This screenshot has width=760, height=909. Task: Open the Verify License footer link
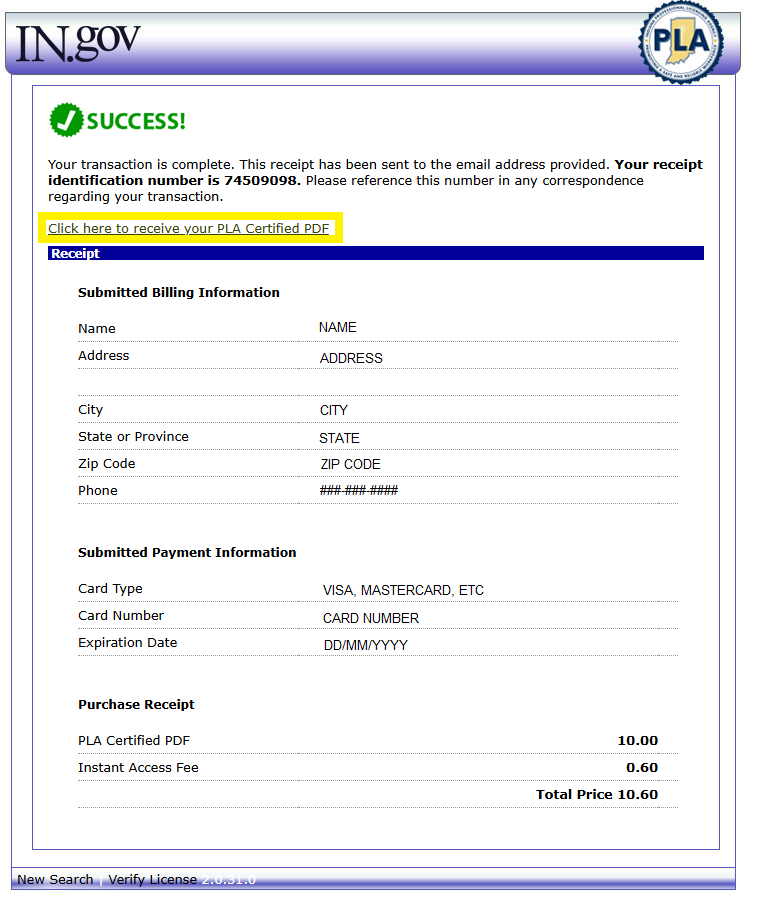[152, 880]
